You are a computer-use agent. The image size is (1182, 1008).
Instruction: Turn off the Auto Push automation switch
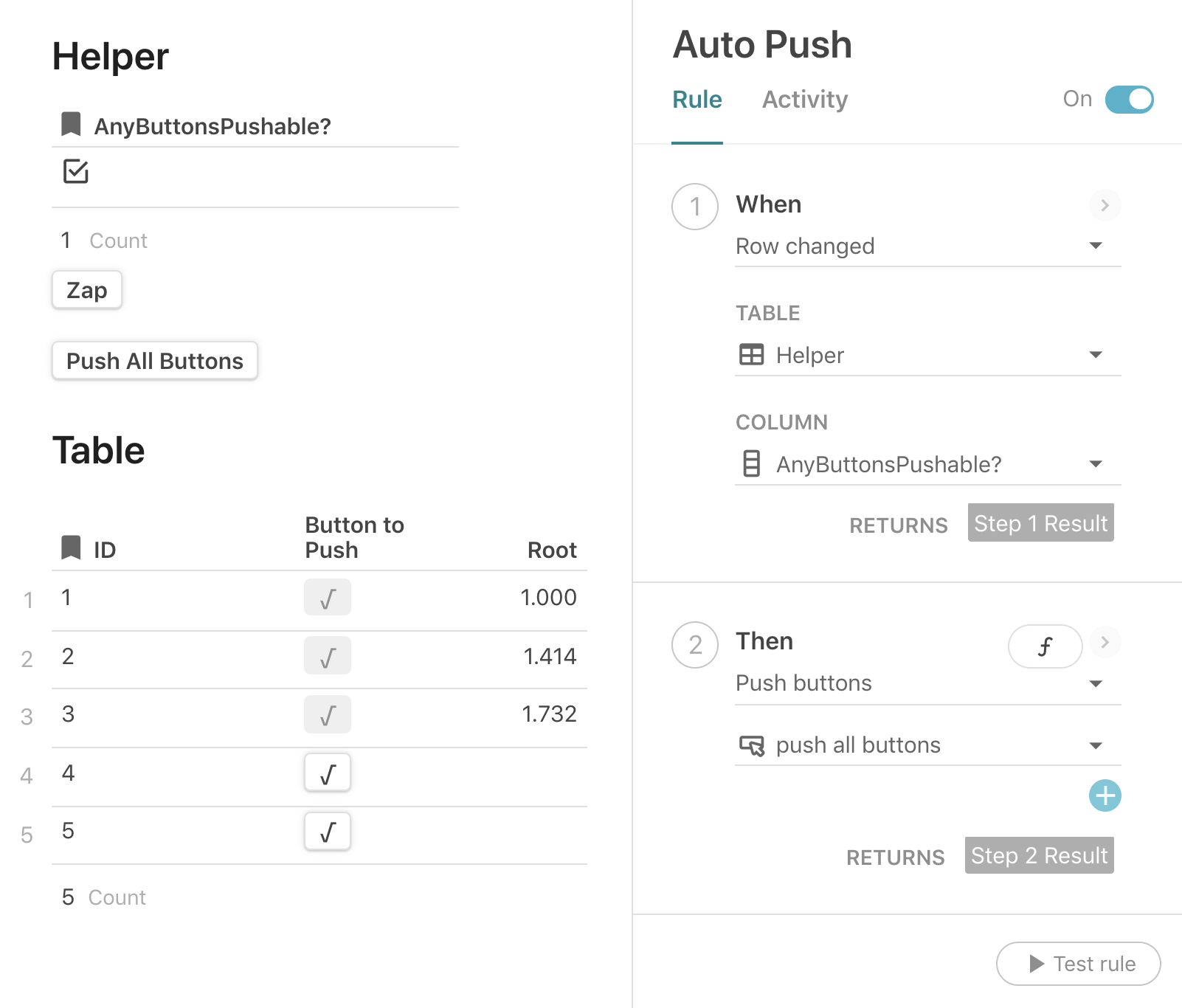[1129, 100]
